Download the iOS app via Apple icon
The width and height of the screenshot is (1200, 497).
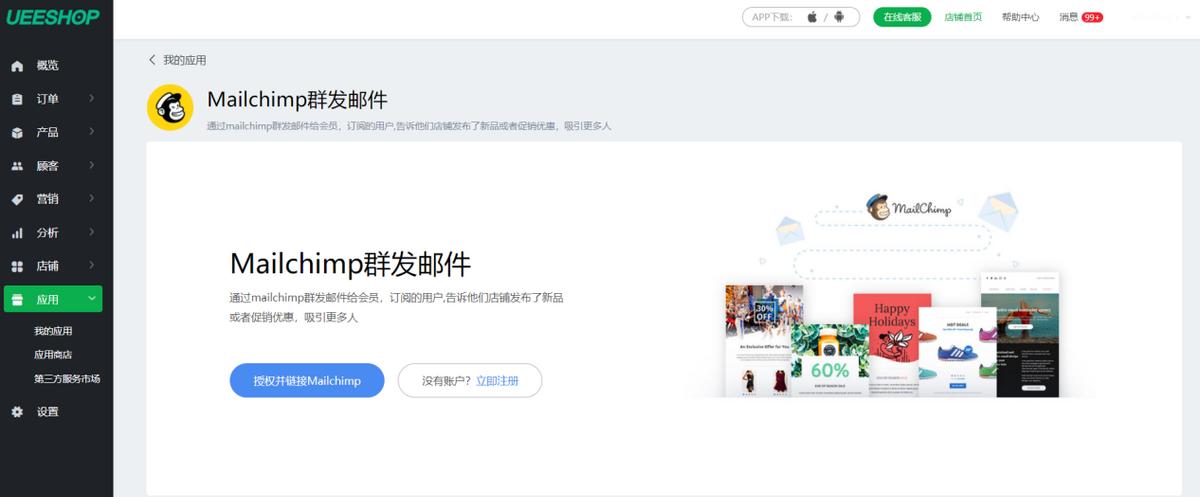click(x=812, y=17)
